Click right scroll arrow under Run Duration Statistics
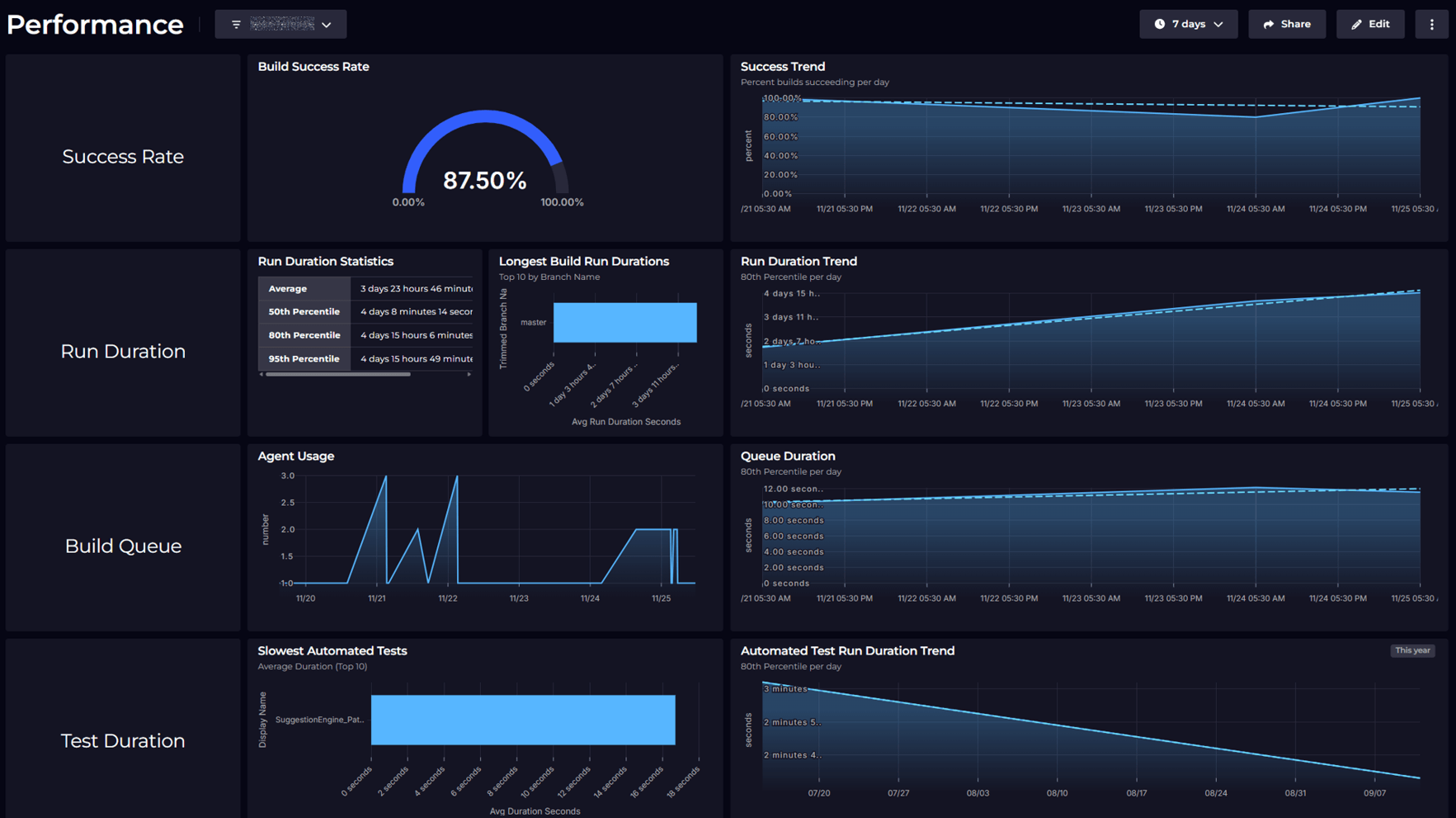 pyautogui.click(x=469, y=375)
